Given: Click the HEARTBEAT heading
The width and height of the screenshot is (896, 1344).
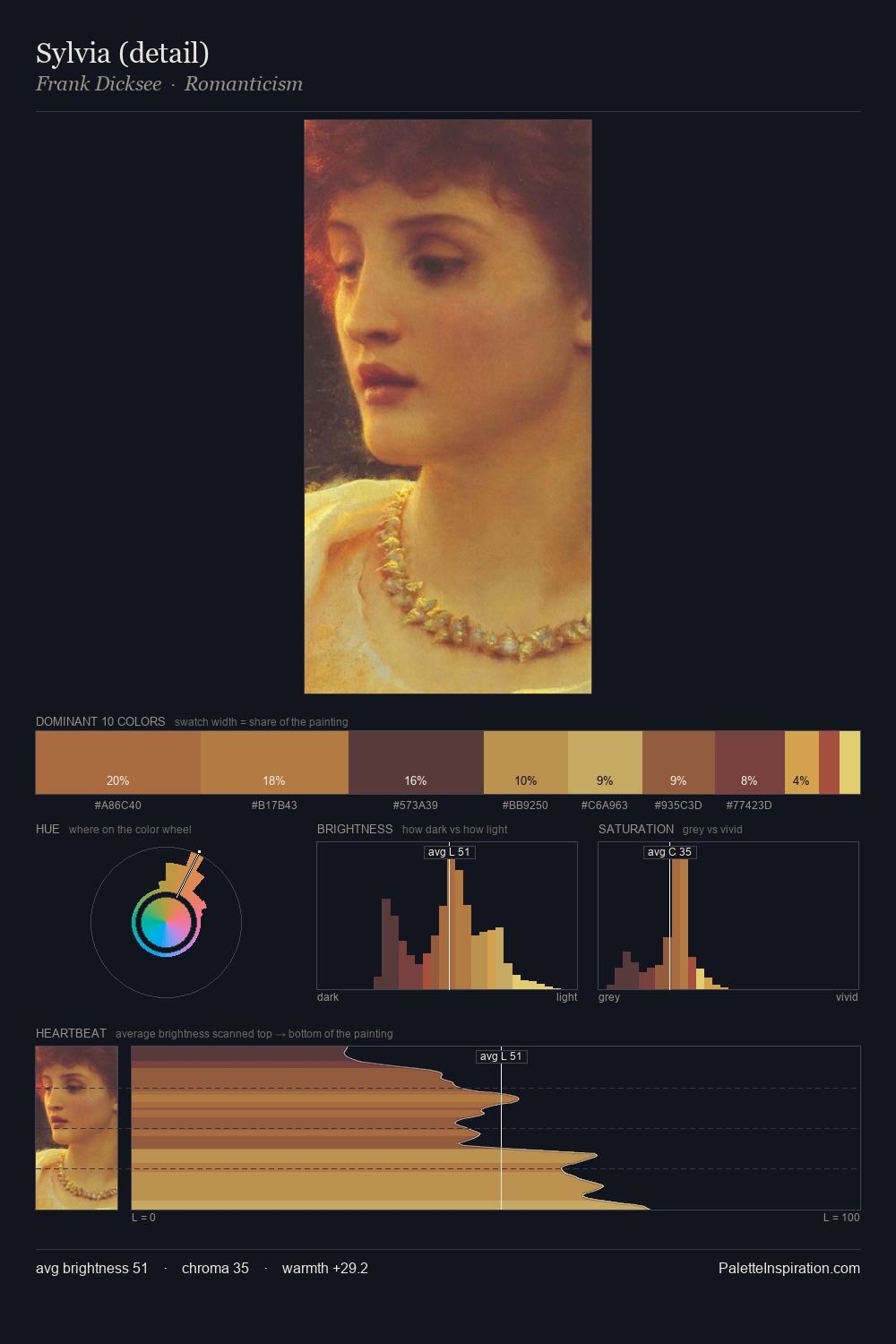Looking at the screenshot, I should [71, 1033].
